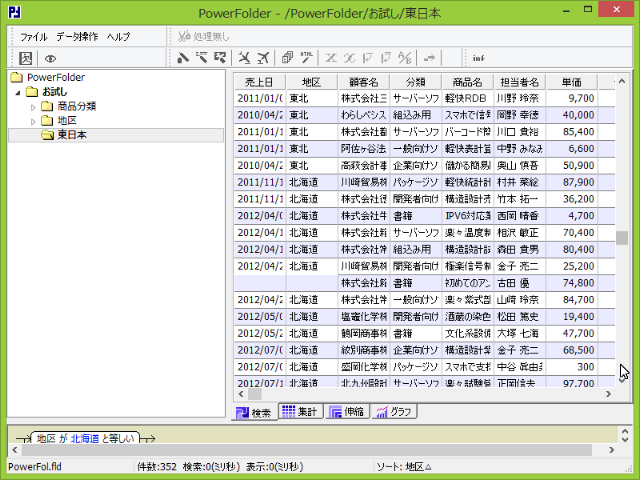Open the ファイル menu
Image resolution: width=640 pixels, height=480 pixels.
[34, 37]
